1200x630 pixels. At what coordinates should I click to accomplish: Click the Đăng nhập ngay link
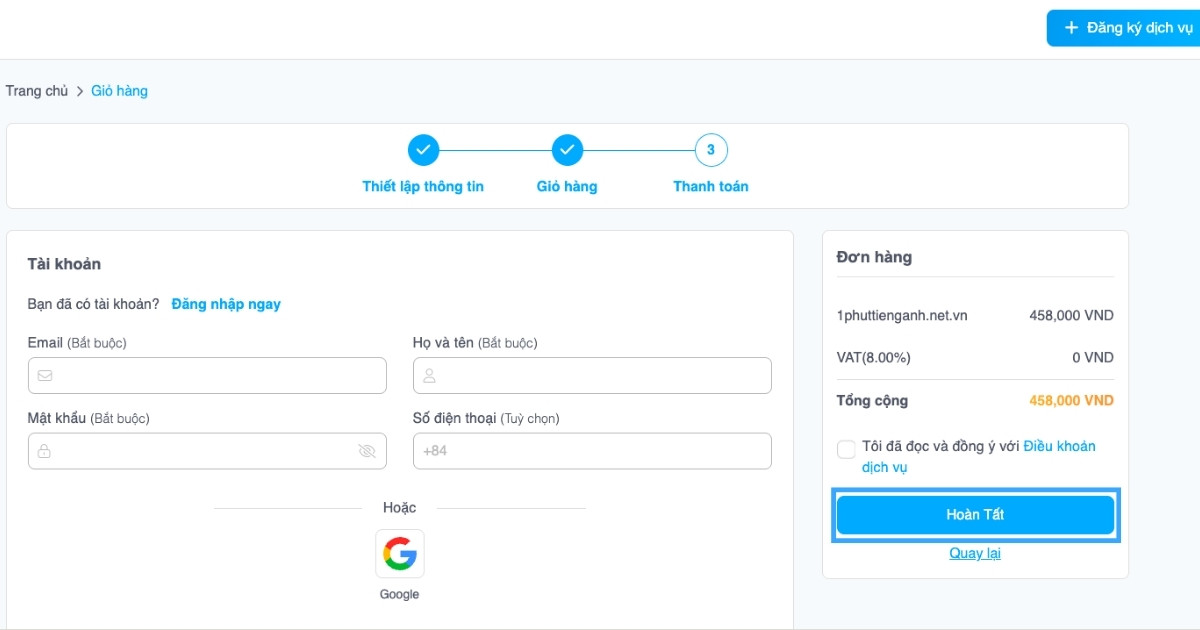point(226,303)
